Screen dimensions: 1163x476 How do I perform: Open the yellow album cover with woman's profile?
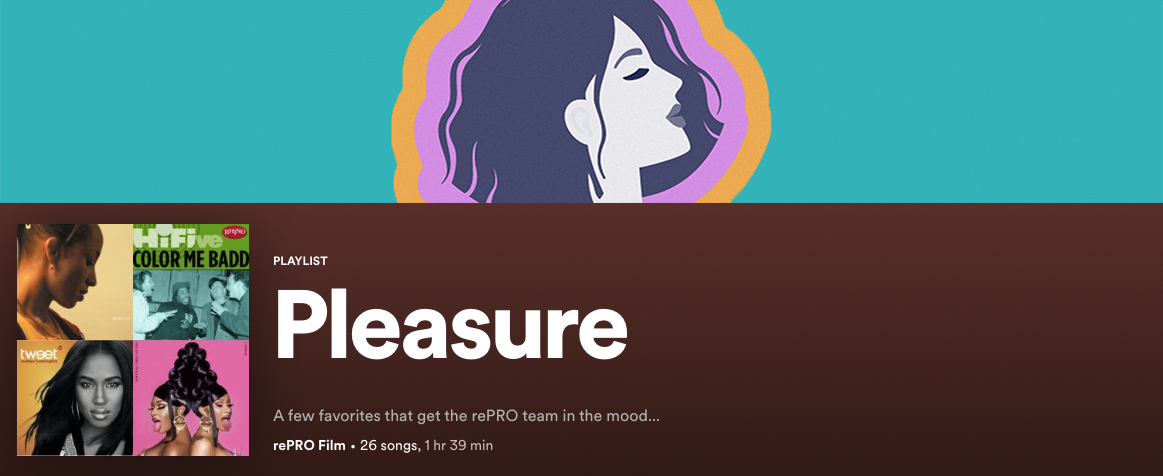pos(75,282)
